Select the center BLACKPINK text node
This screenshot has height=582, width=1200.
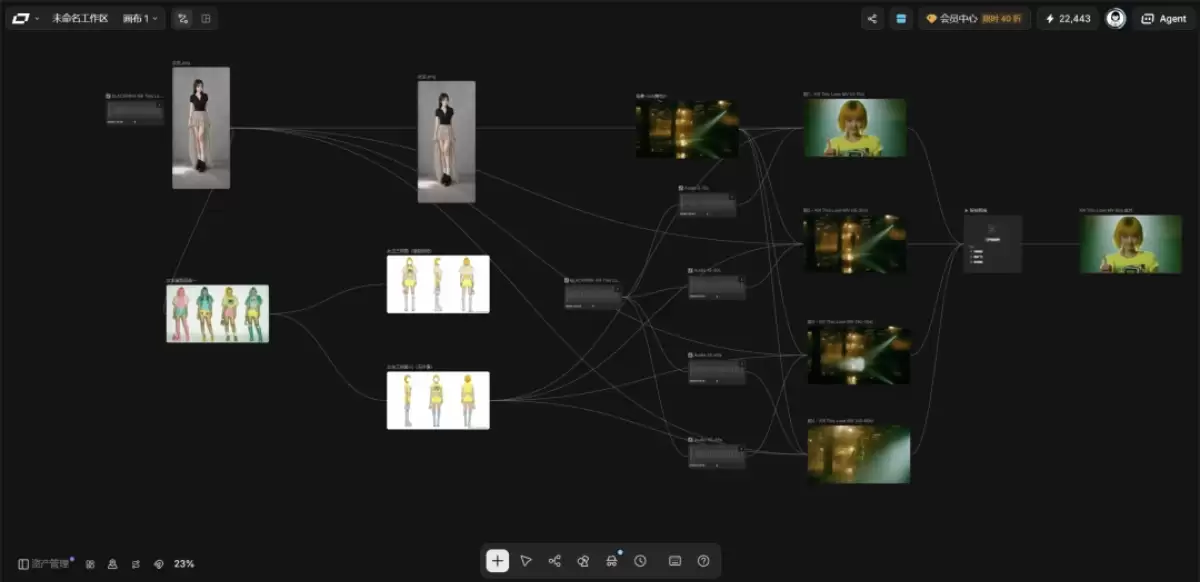(x=593, y=296)
